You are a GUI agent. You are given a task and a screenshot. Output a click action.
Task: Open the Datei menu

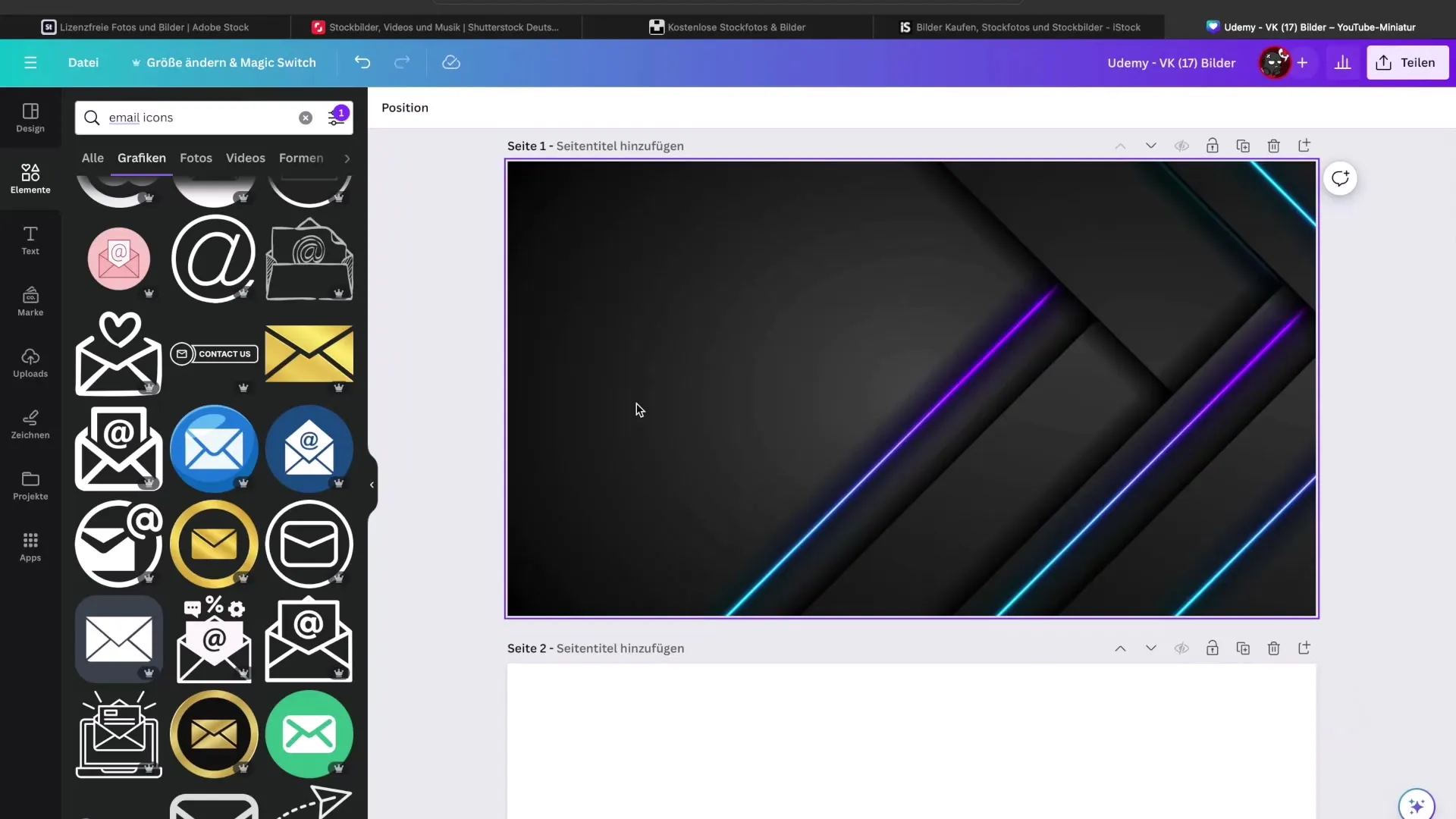tap(83, 62)
